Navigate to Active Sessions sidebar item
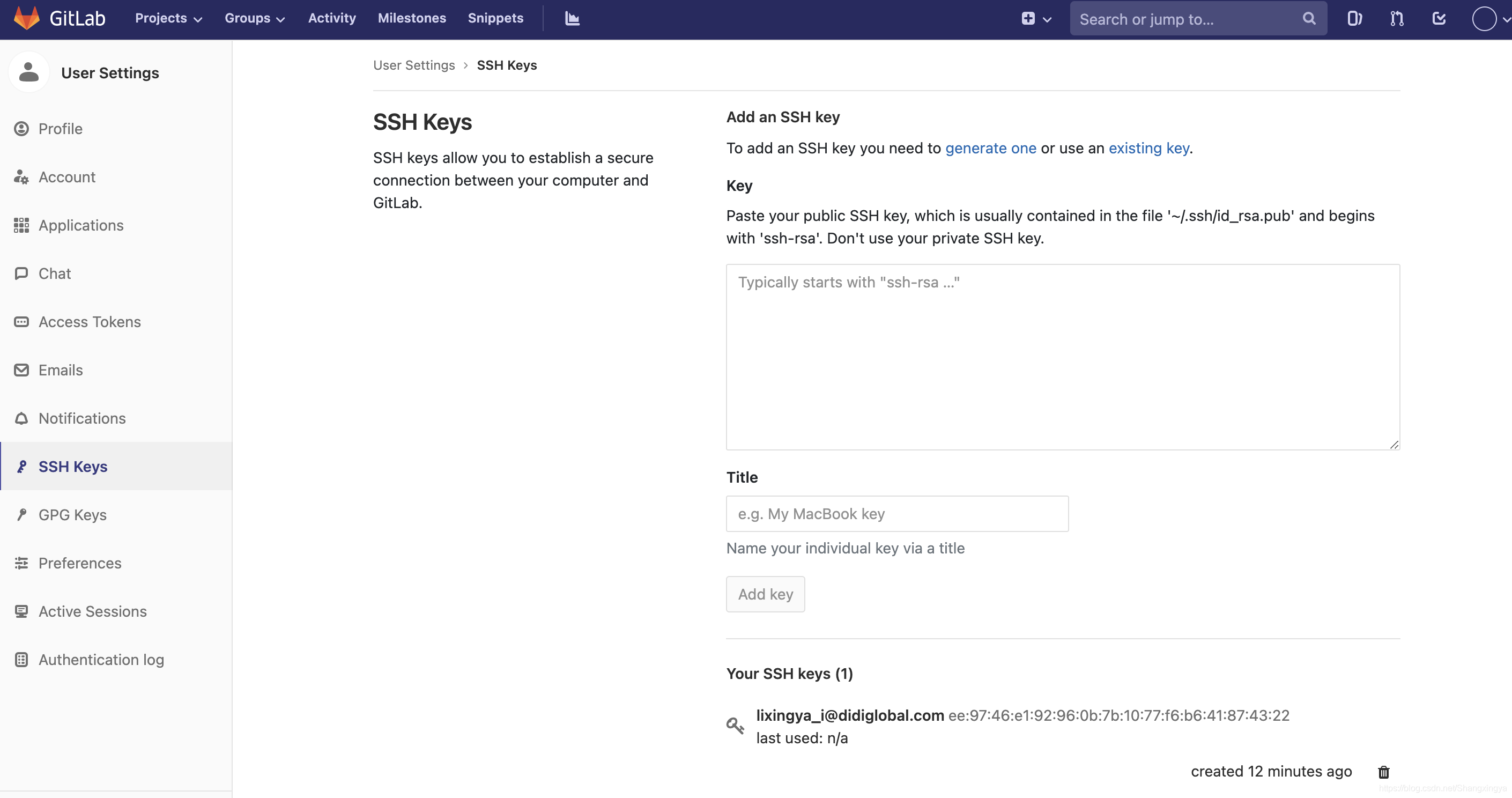The width and height of the screenshot is (1512, 798). click(x=93, y=611)
